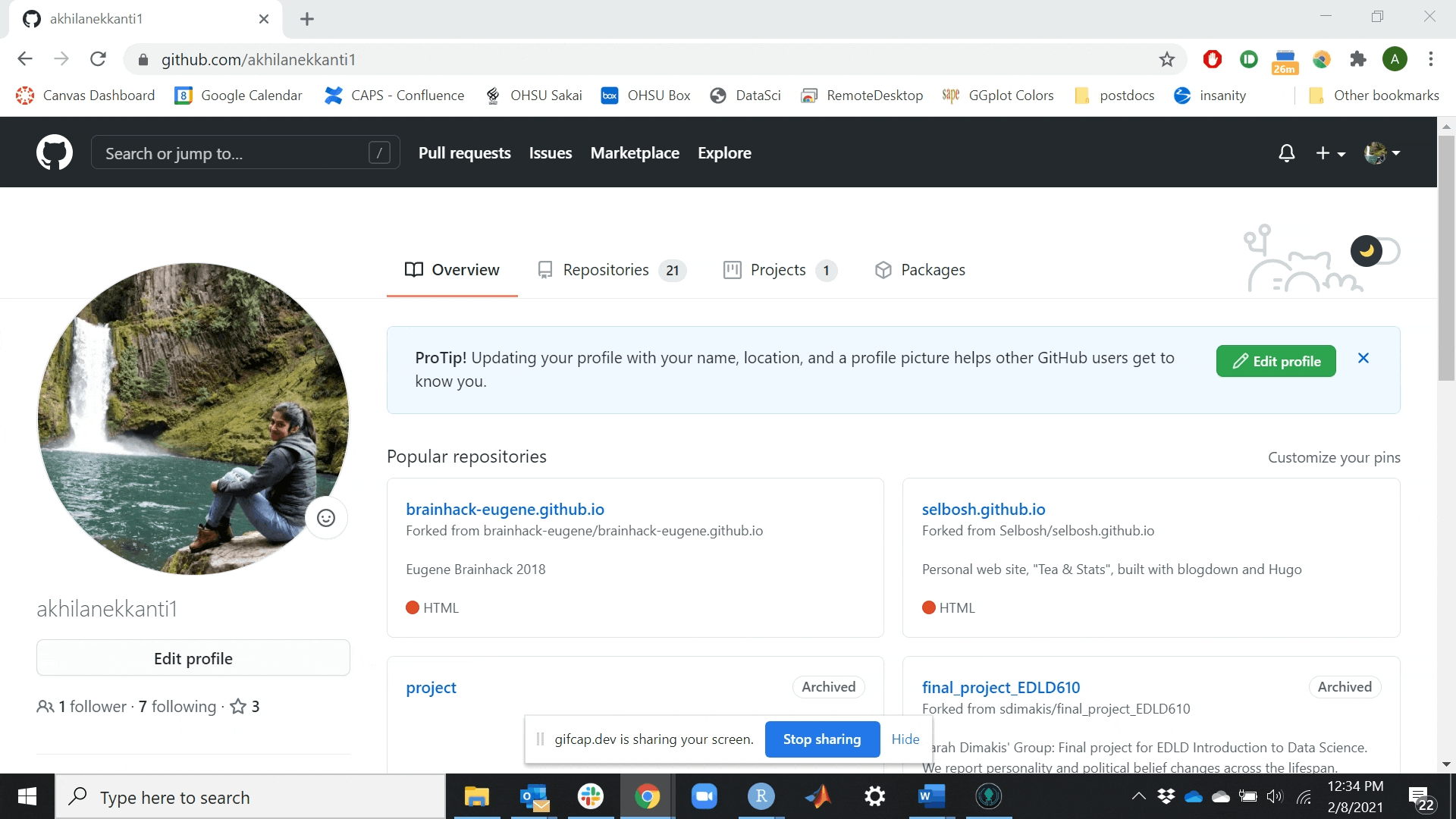
Task: Open the notifications bell
Action: 1286,153
